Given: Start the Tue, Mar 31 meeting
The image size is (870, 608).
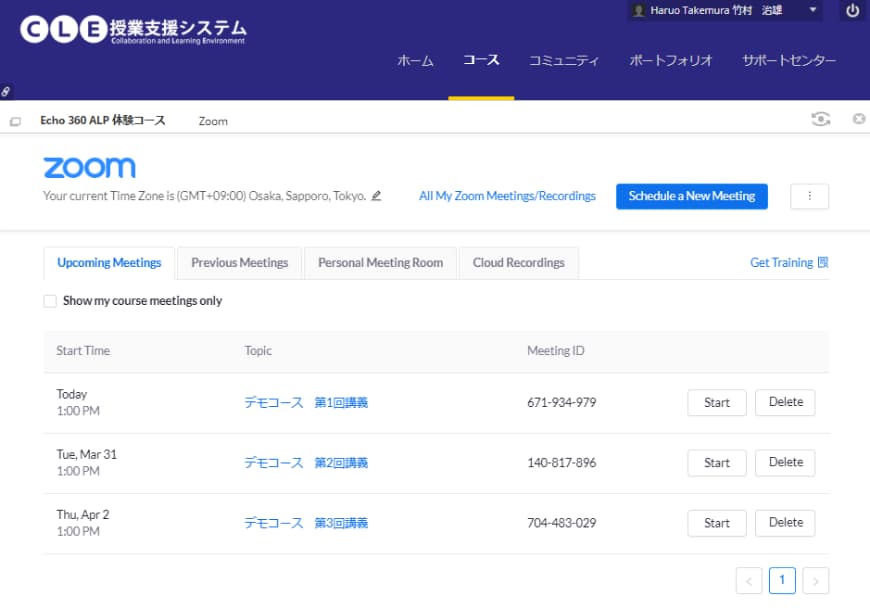Looking at the screenshot, I should (717, 463).
